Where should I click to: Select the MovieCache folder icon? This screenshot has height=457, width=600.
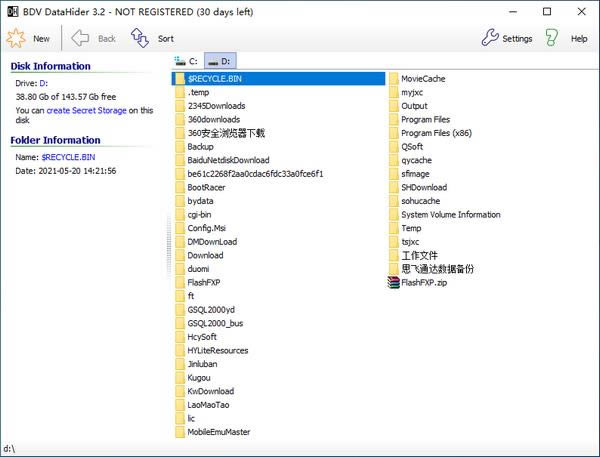pyautogui.click(x=394, y=79)
